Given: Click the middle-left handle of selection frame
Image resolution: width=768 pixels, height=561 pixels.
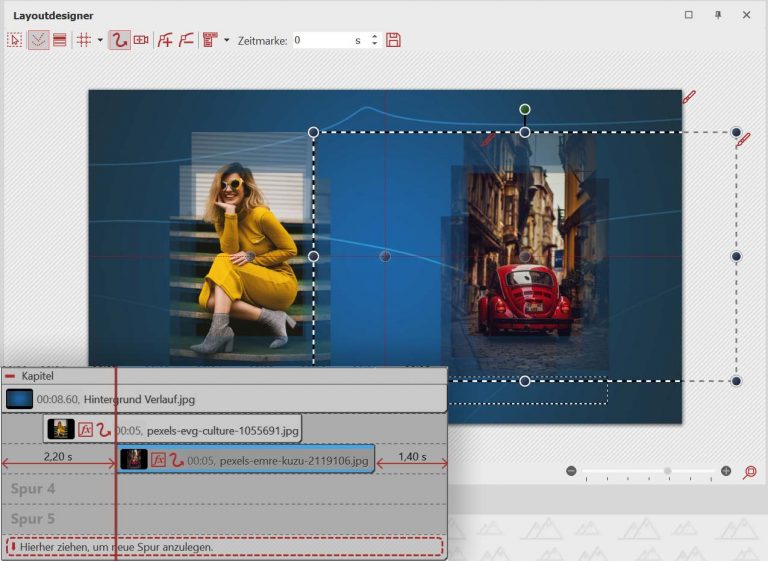Looking at the screenshot, I should tap(313, 256).
